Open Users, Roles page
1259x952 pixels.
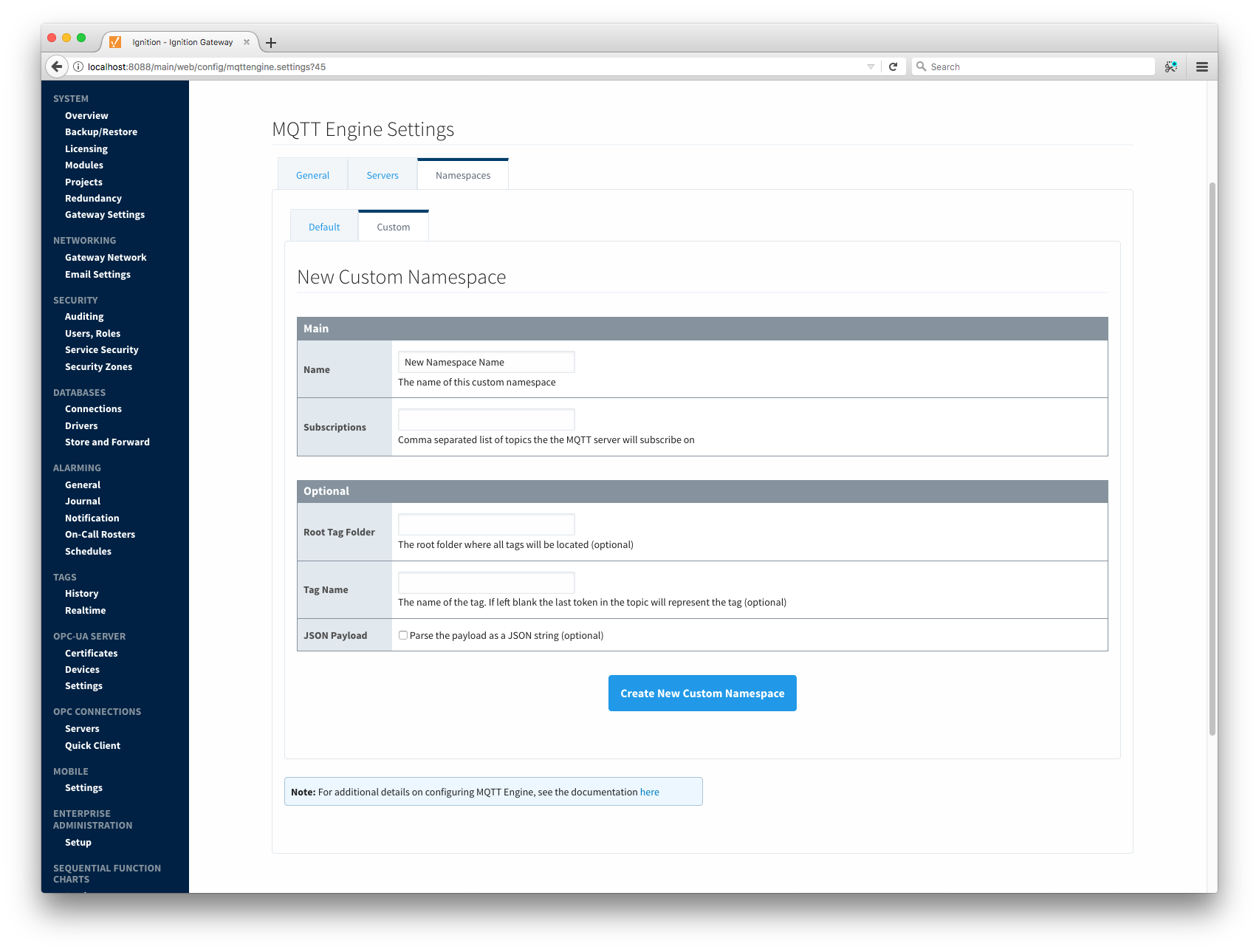coord(92,333)
